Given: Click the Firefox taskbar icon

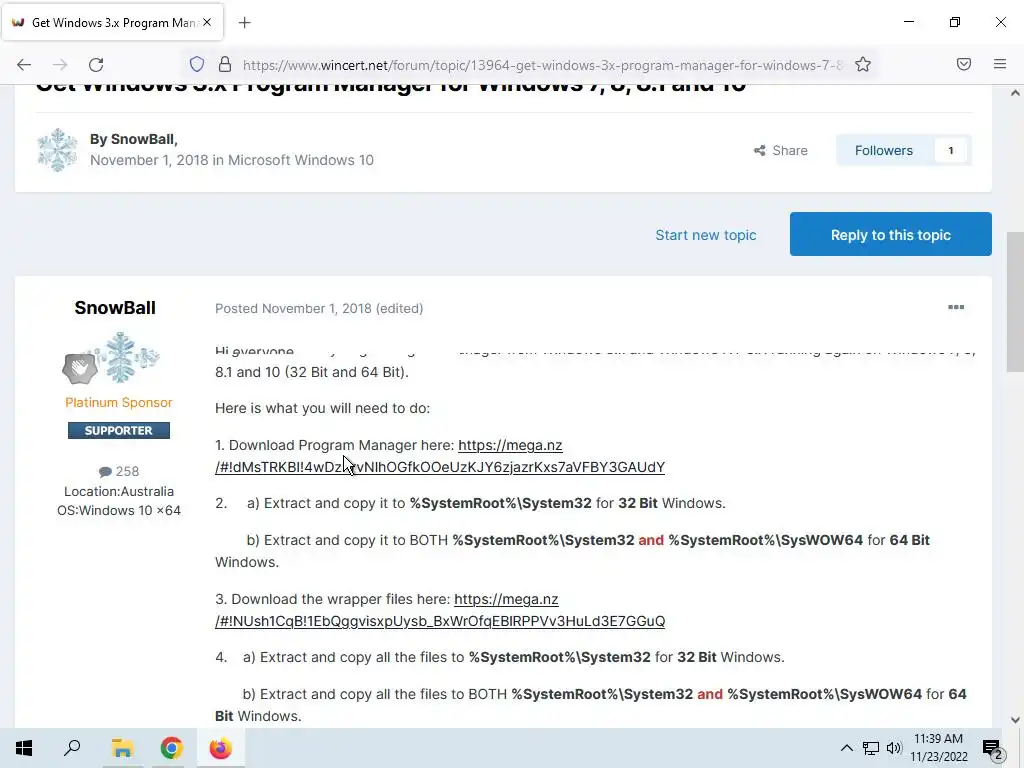Looking at the screenshot, I should click(x=221, y=748).
